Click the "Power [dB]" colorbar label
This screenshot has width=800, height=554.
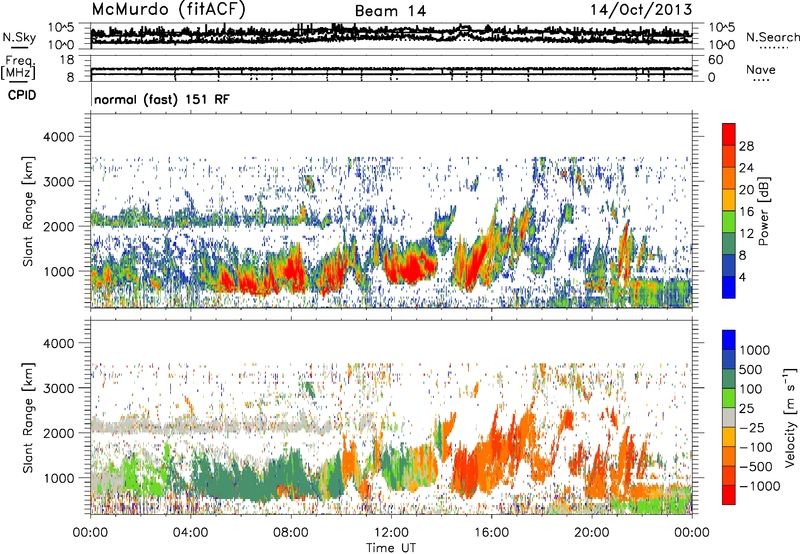coord(764,211)
